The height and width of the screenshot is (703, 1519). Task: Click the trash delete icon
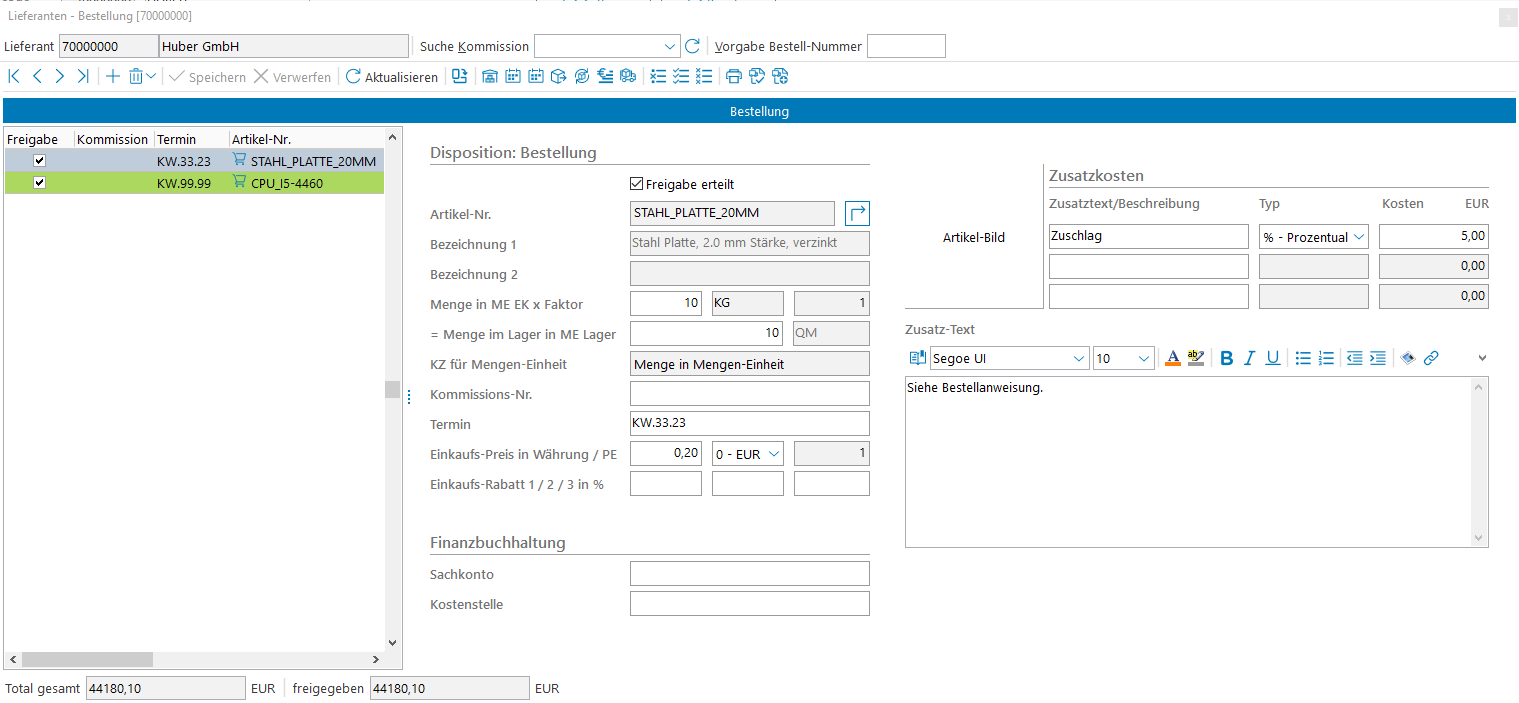(137, 77)
